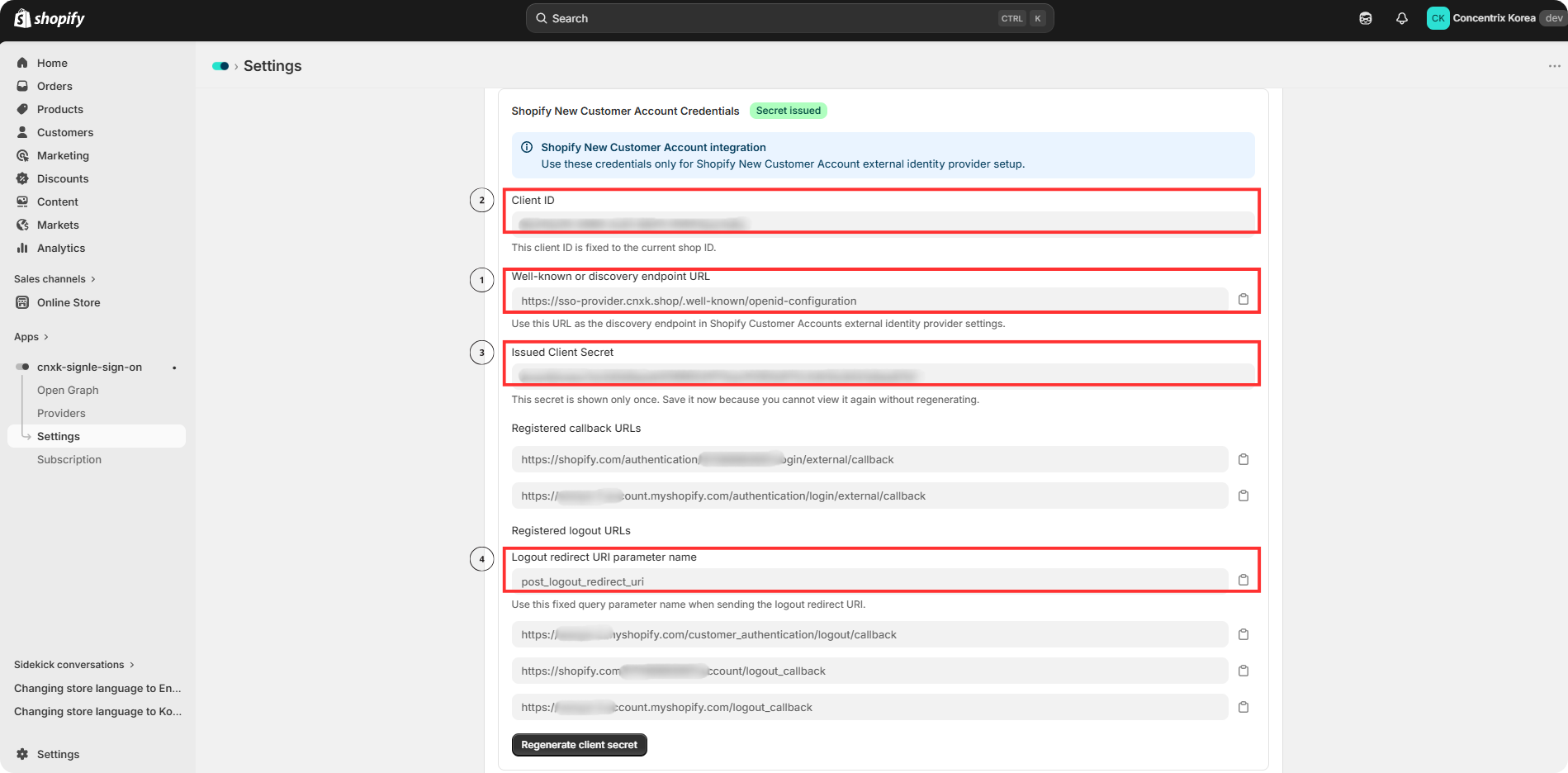Click the cnxk-signle-sign-on app icon
Image resolution: width=1568 pixels, height=773 pixels.
click(22, 367)
